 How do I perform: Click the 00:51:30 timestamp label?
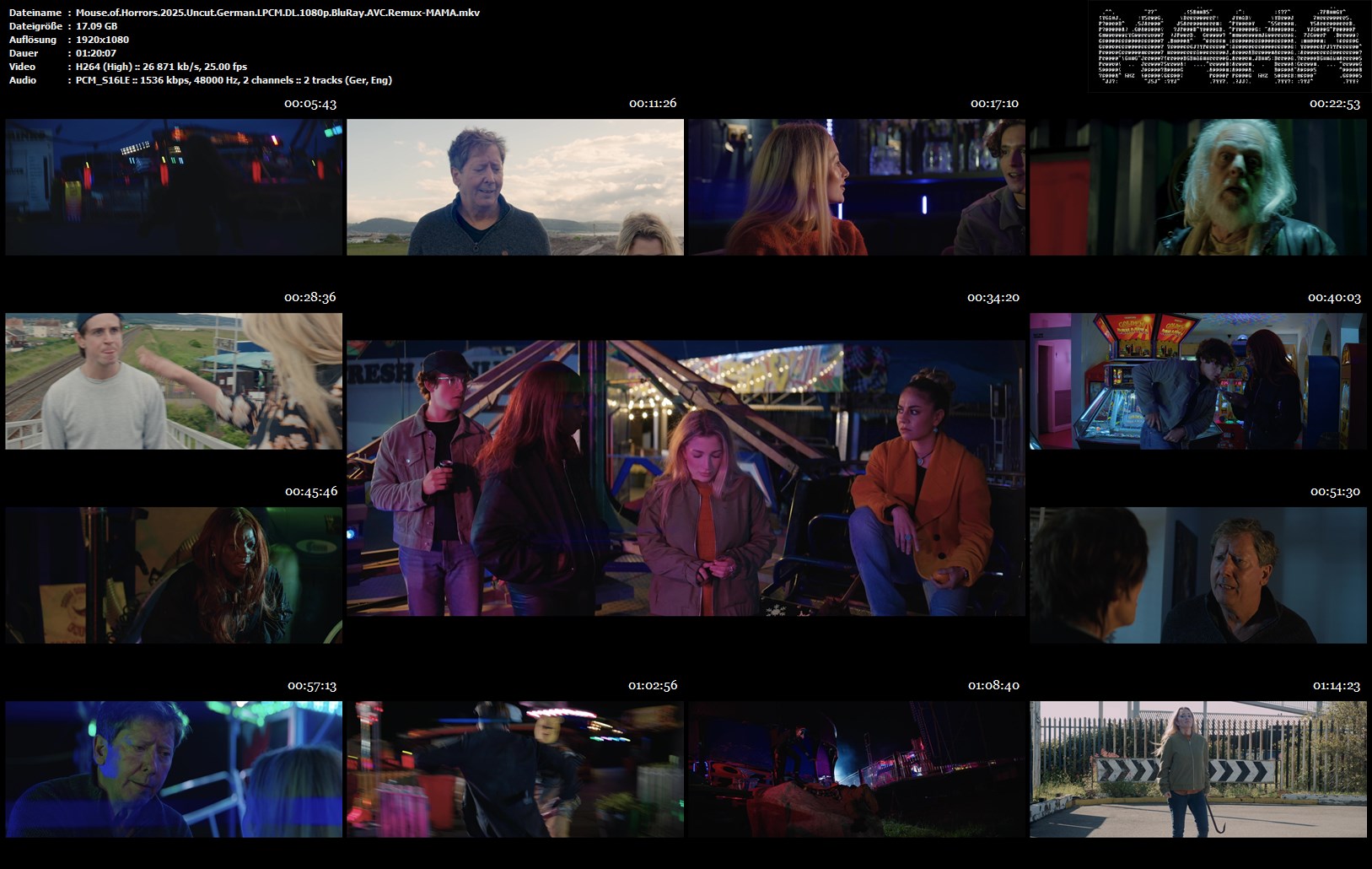pyautogui.click(x=1336, y=492)
